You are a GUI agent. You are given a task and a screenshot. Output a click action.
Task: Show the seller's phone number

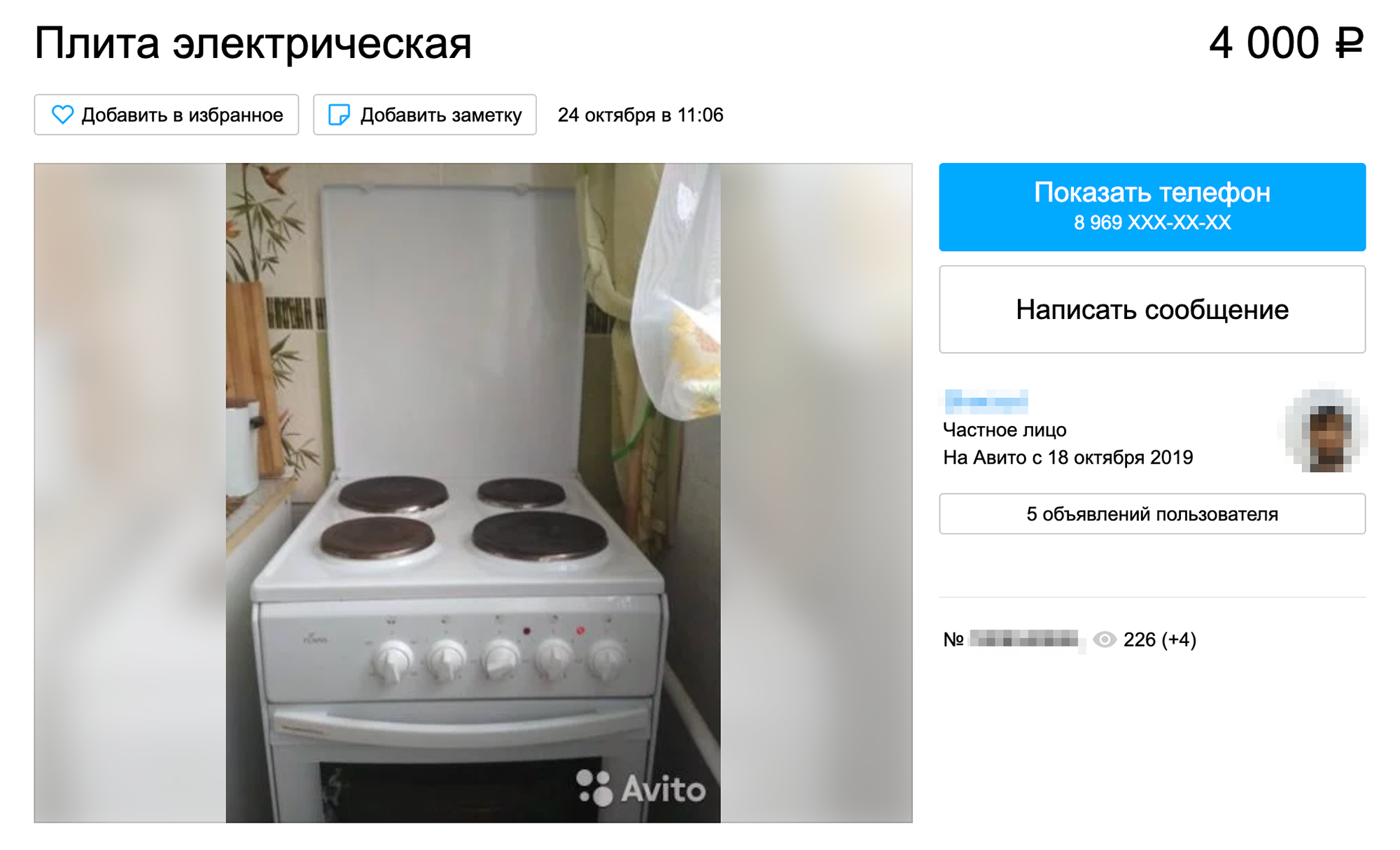click(1152, 207)
